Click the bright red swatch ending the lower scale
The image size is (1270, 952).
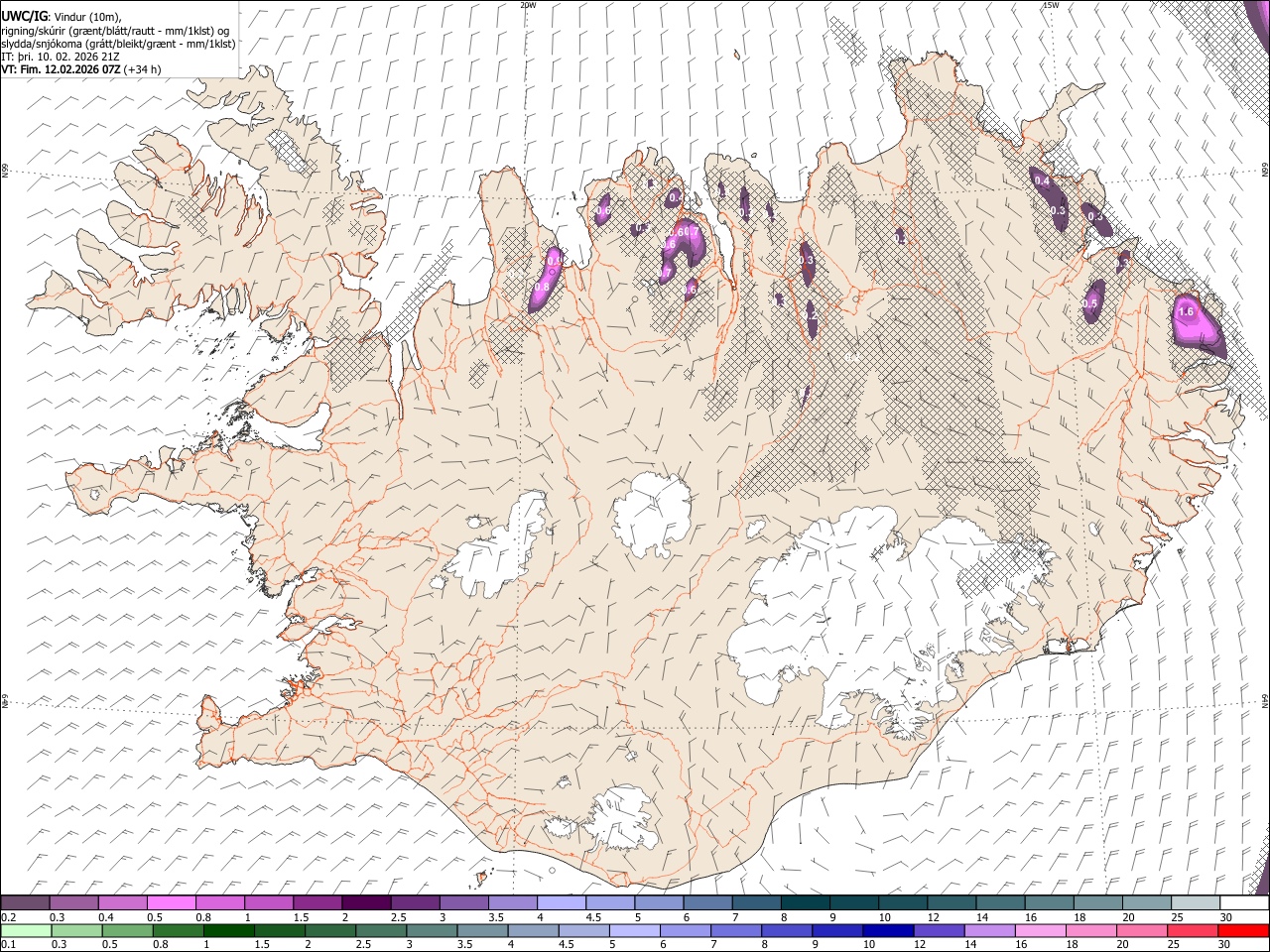(1245, 931)
